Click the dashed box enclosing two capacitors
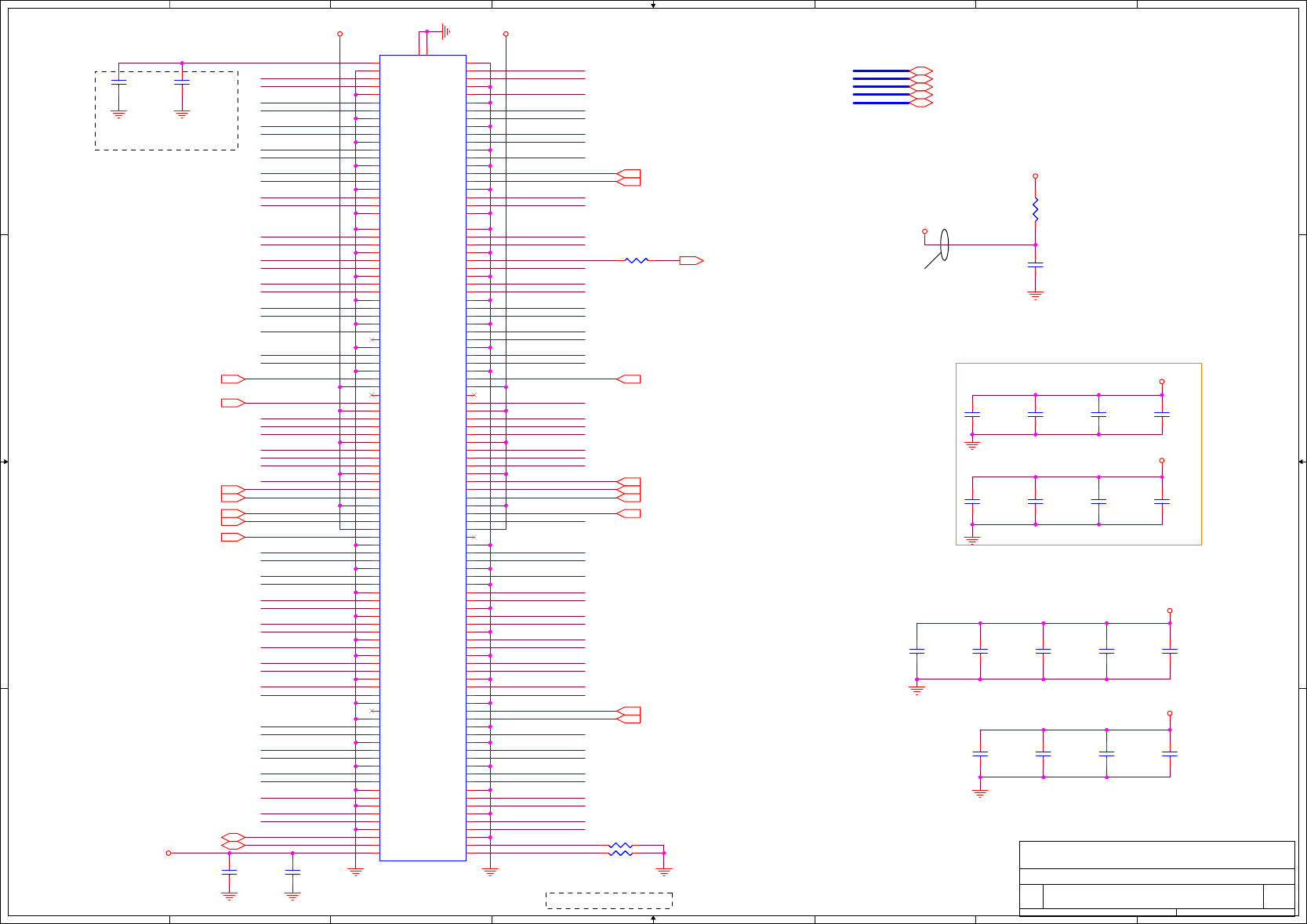 [x=166, y=111]
